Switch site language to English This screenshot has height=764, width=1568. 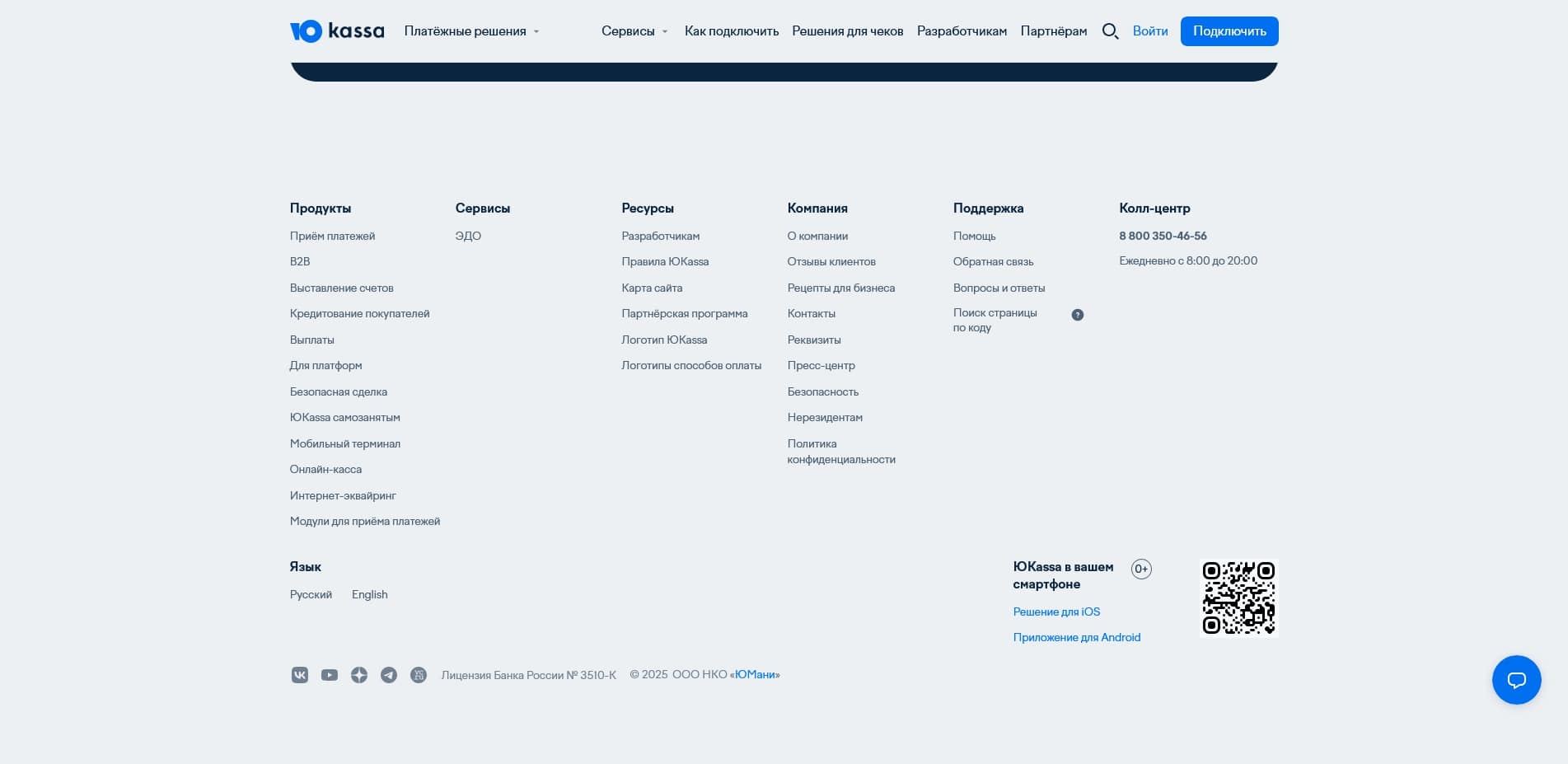(369, 594)
